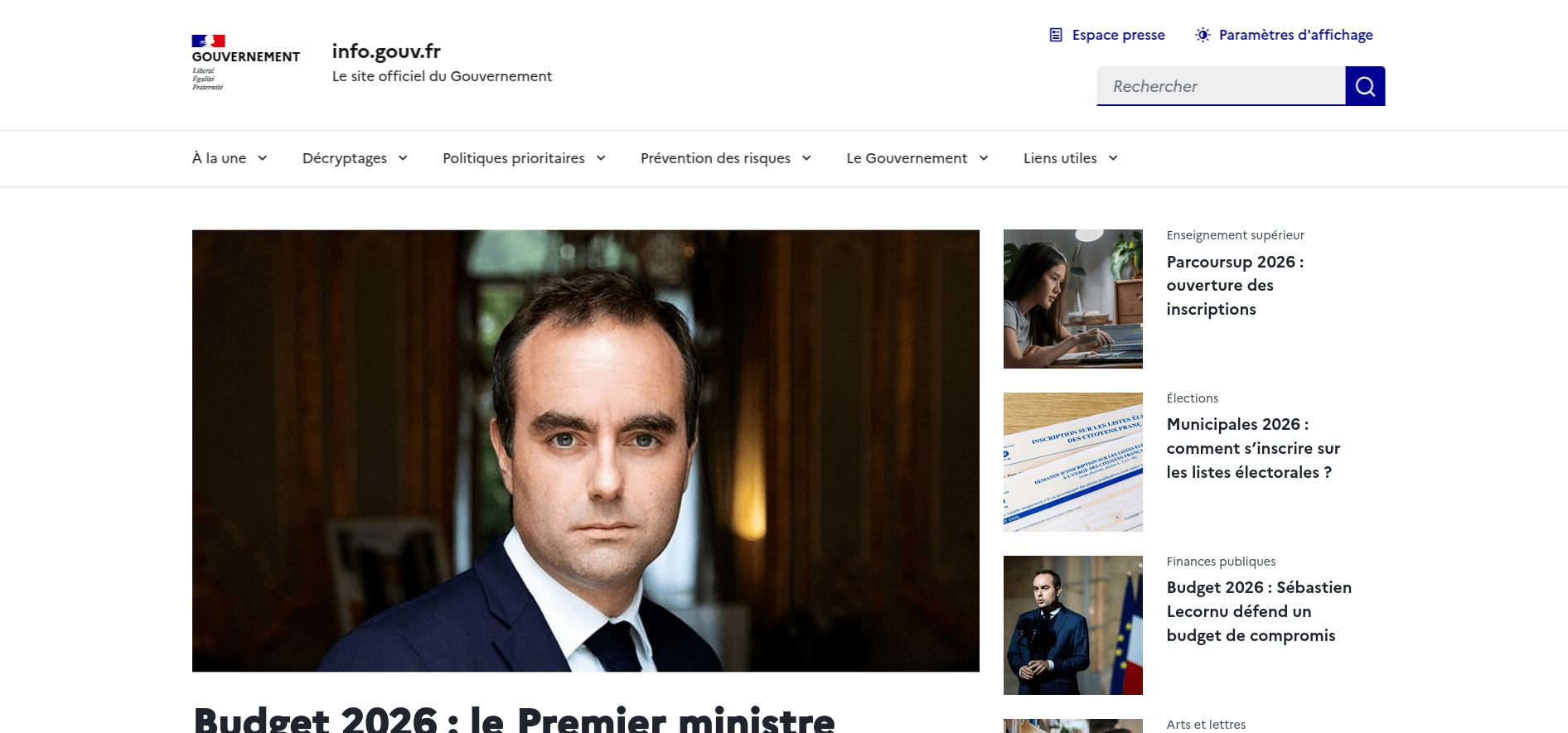Image resolution: width=1568 pixels, height=733 pixels.
Task: Click the sun icon for display settings
Action: coord(1203,35)
